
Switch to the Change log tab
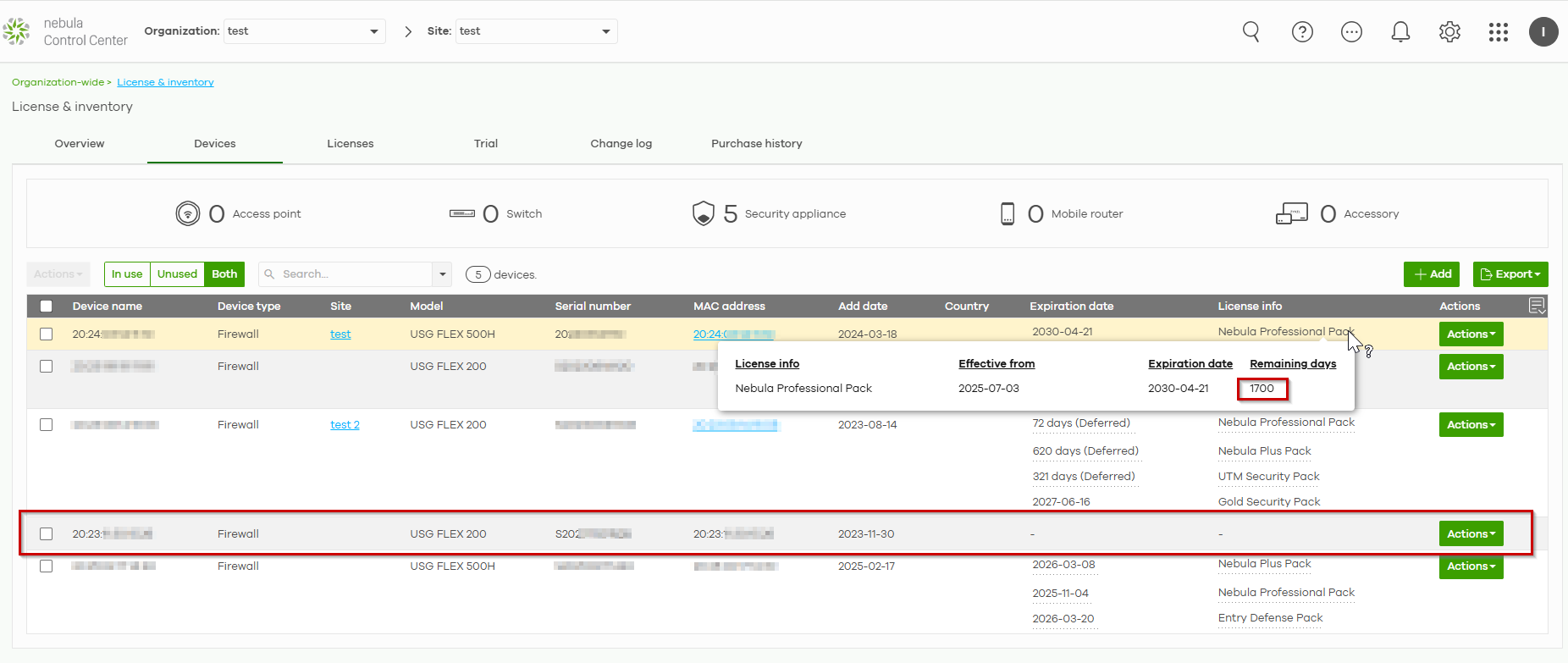coord(621,144)
